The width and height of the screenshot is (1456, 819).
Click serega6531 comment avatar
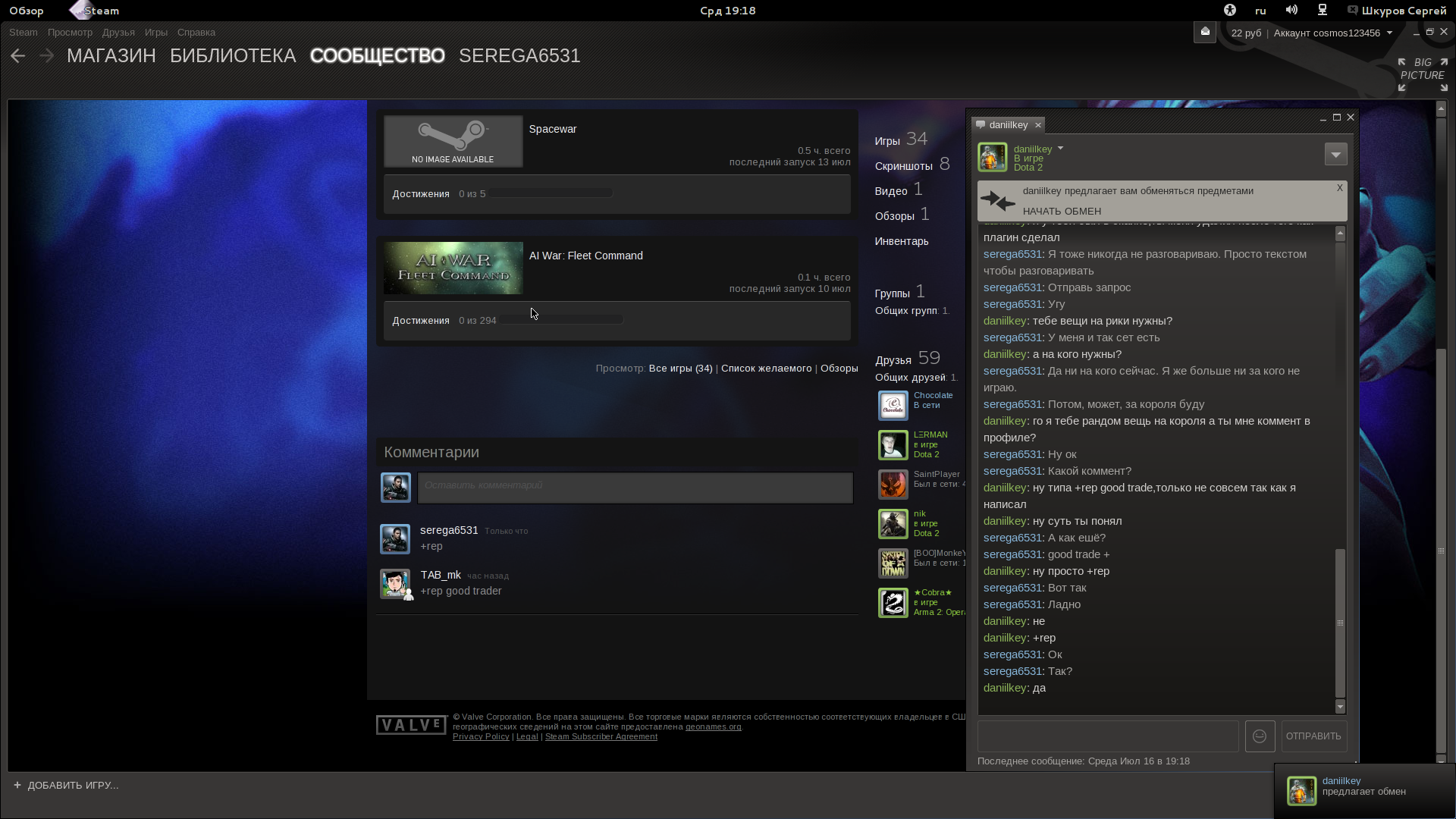395,539
